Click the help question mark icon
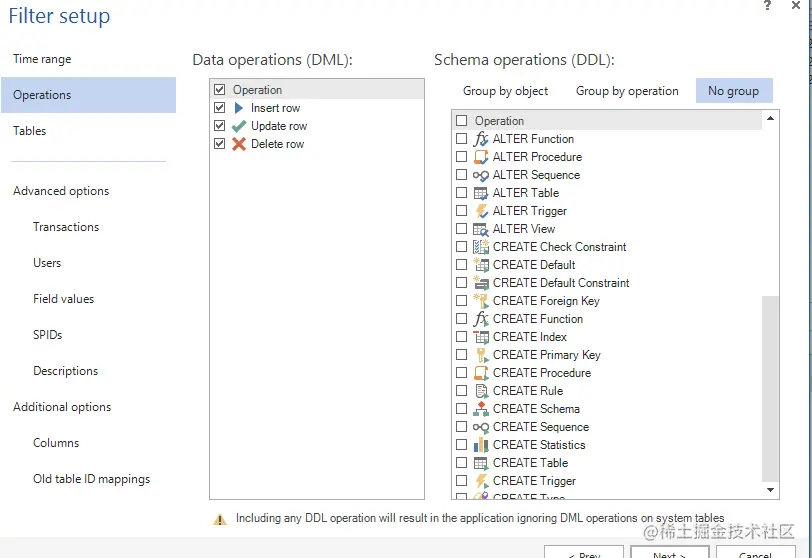This screenshot has width=812, height=558. click(767, 5)
